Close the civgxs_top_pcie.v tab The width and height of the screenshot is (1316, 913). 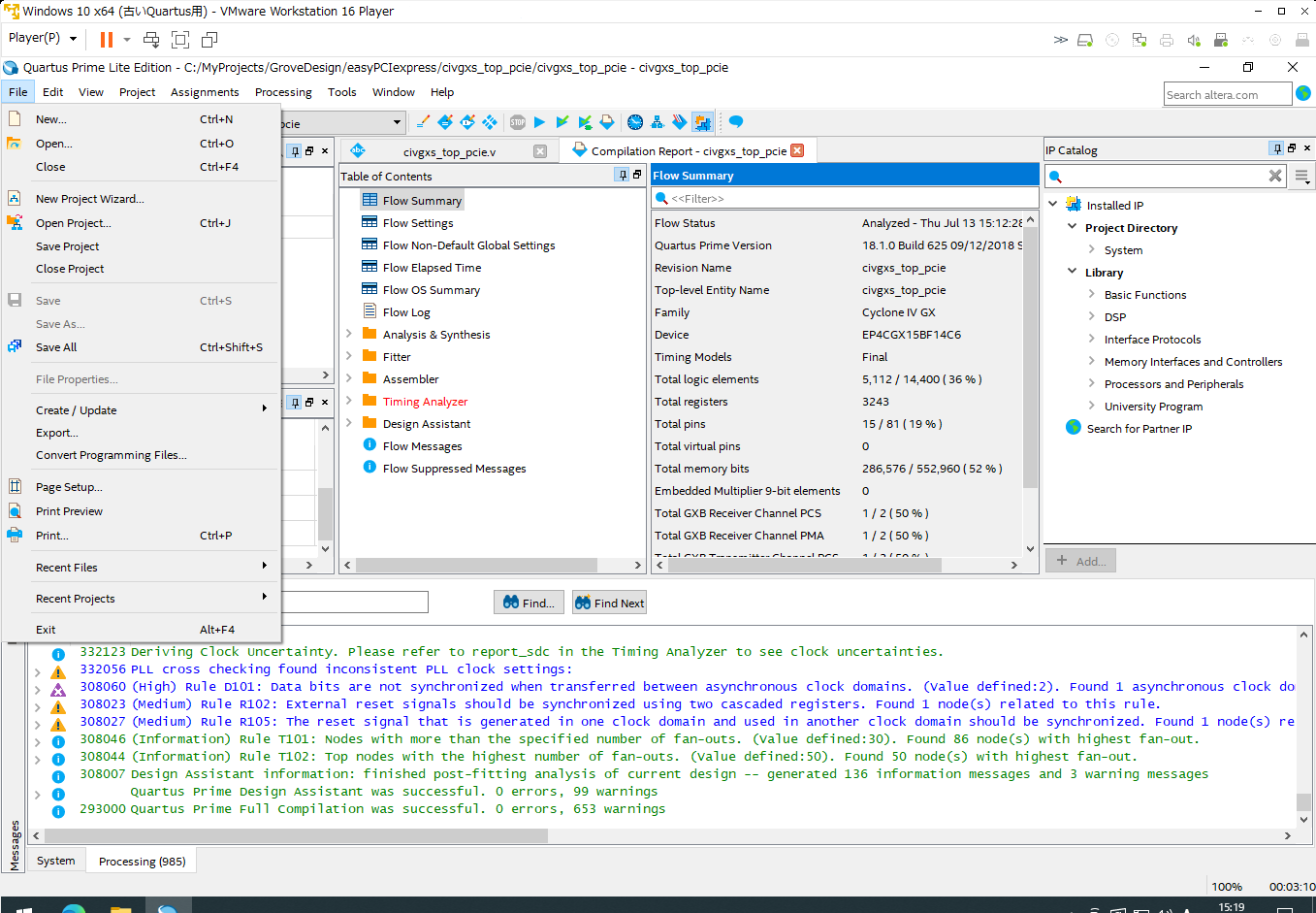(540, 151)
